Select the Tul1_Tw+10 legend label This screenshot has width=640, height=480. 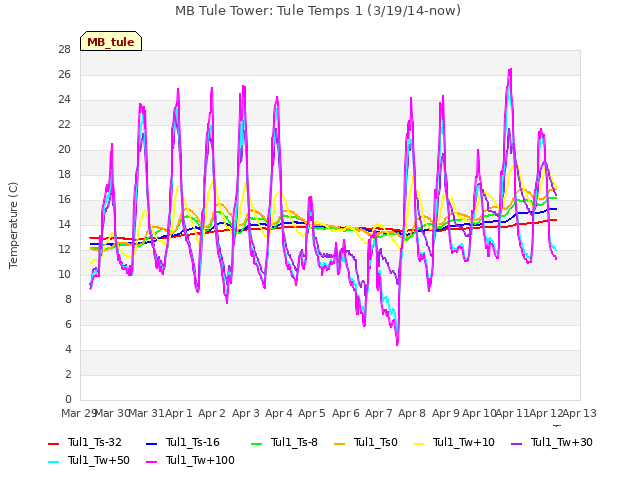tap(464, 442)
